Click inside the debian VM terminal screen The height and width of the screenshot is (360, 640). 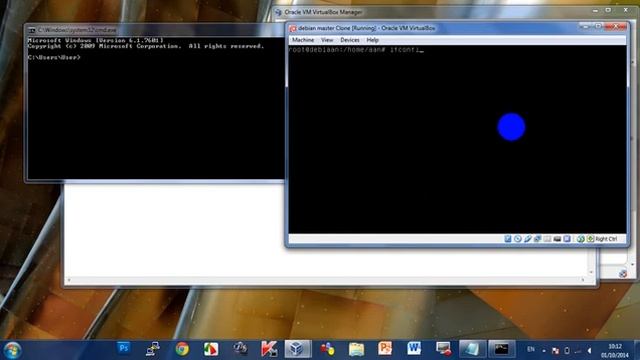pos(457,139)
